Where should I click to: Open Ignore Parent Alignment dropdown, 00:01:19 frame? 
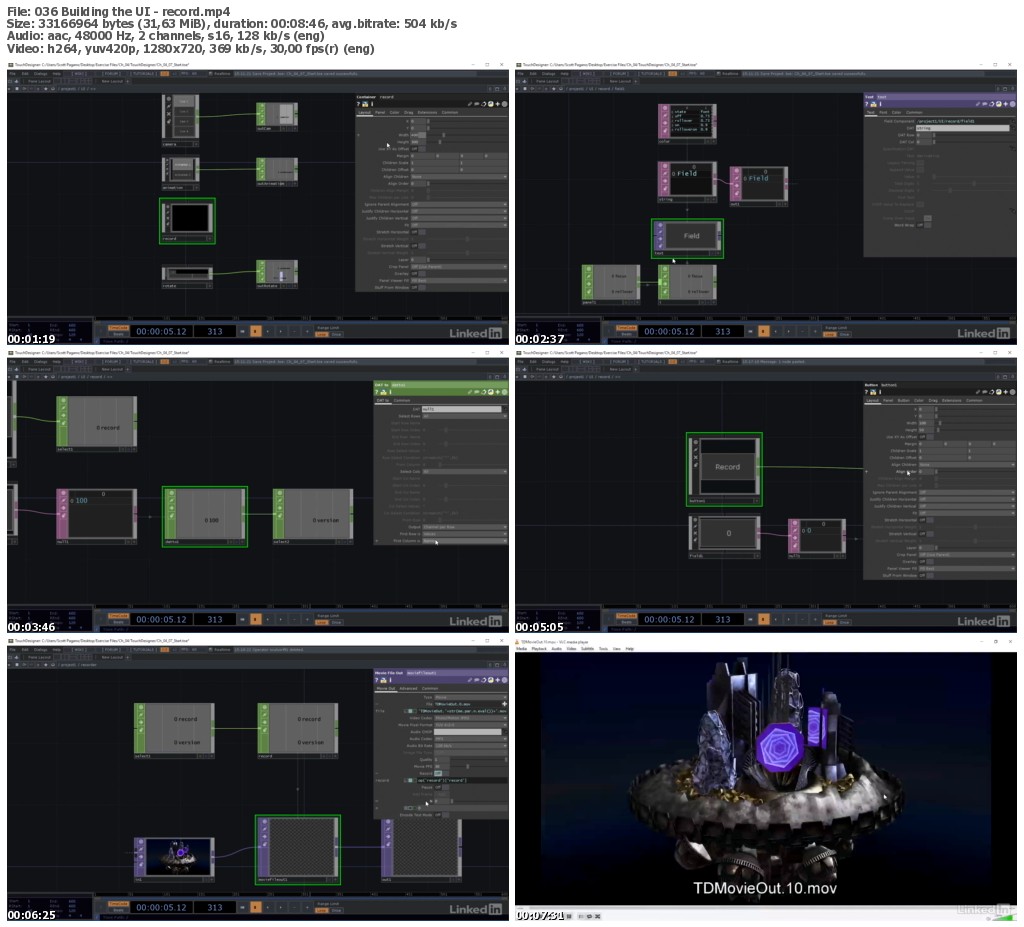click(458, 204)
